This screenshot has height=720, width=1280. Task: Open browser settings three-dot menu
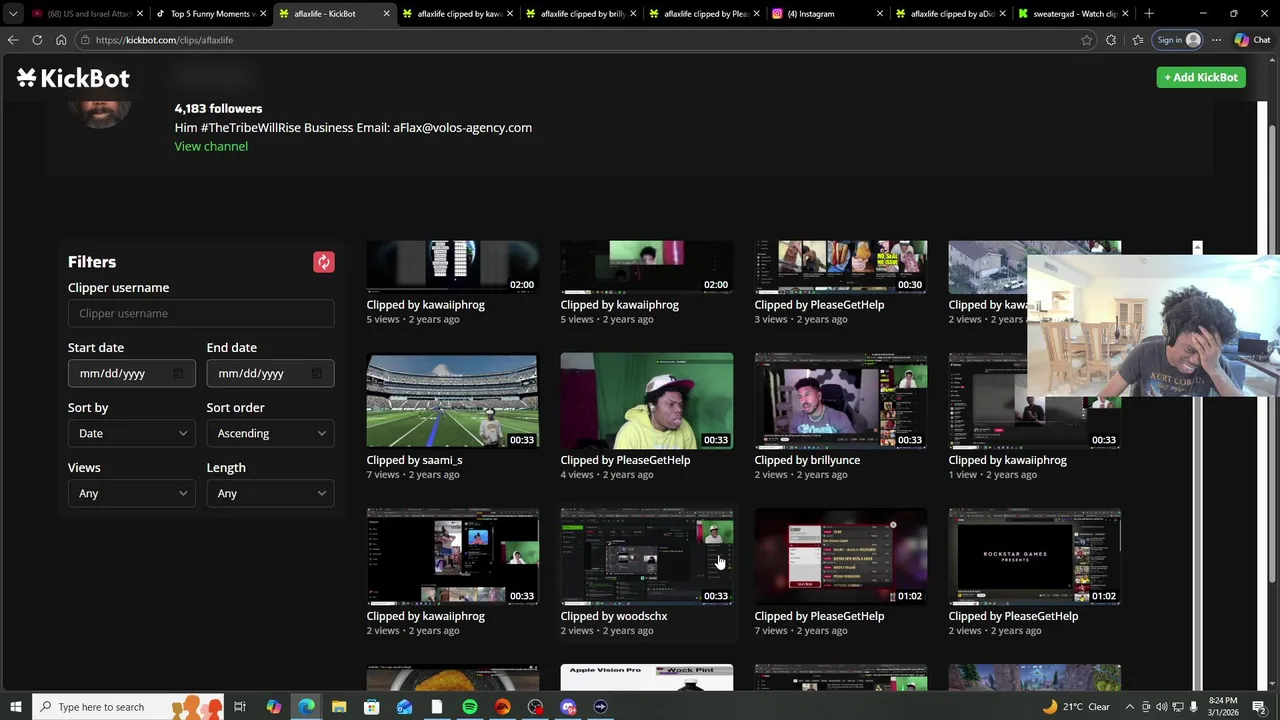click(1216, 40)
